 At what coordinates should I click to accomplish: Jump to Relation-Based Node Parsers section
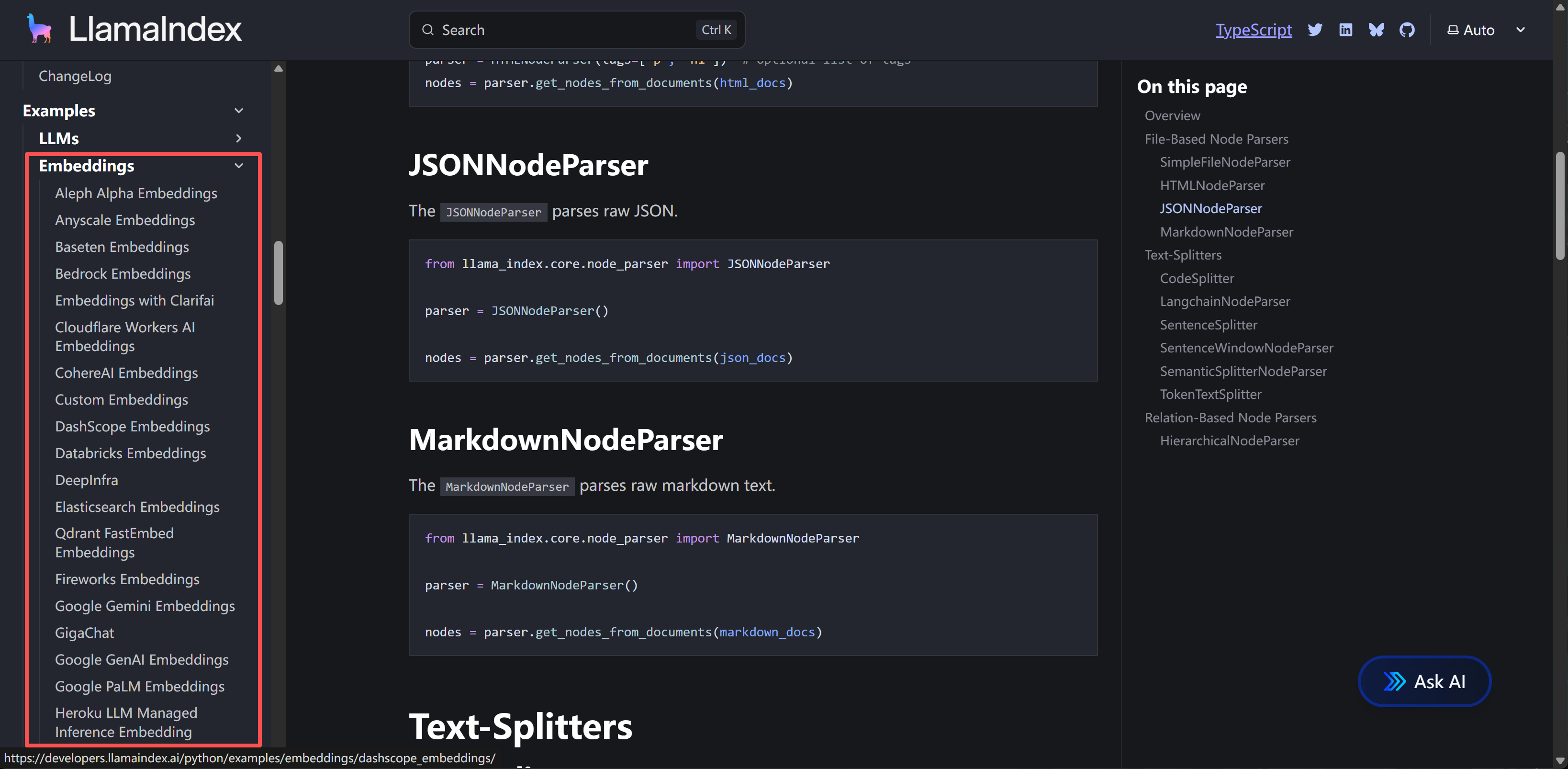click(x=1230, y=418)
